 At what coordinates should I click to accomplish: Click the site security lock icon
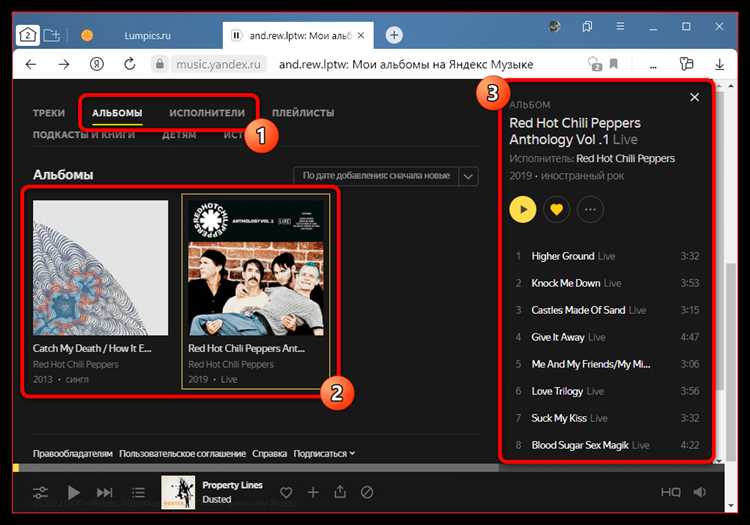160,64
